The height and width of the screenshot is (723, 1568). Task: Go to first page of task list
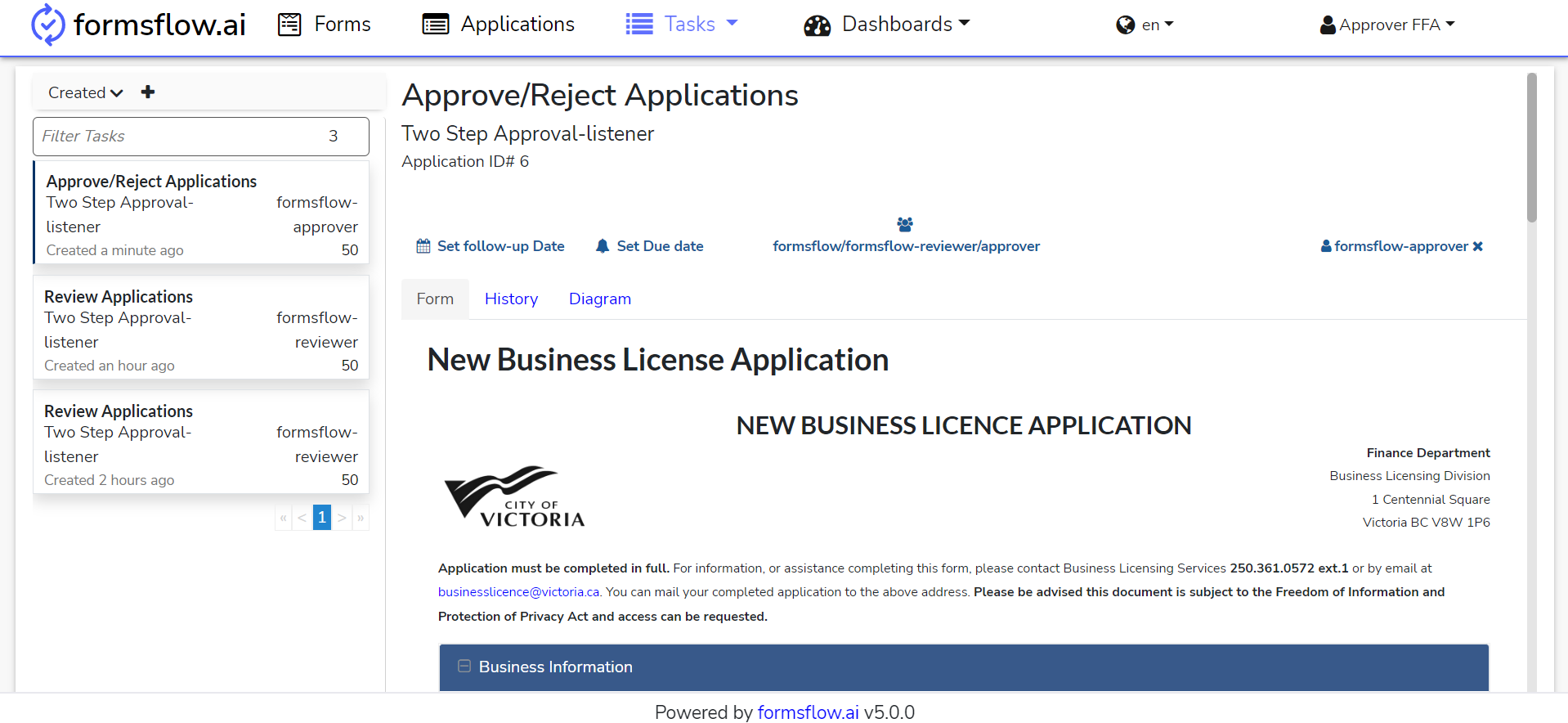(x=284, y=518)
